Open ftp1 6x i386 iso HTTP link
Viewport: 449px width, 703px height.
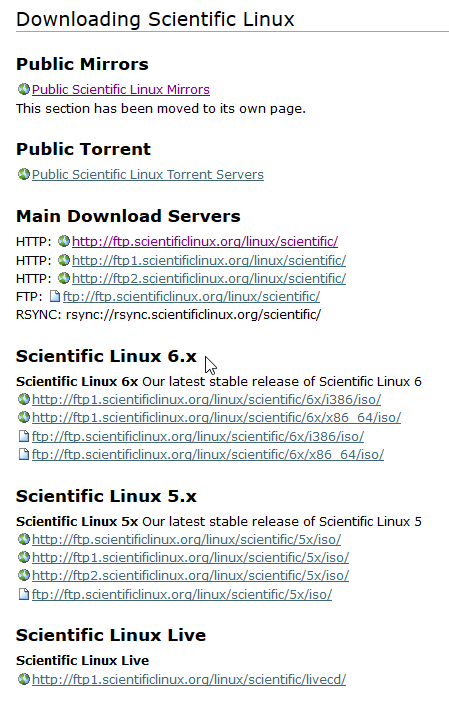pos(206,399)
